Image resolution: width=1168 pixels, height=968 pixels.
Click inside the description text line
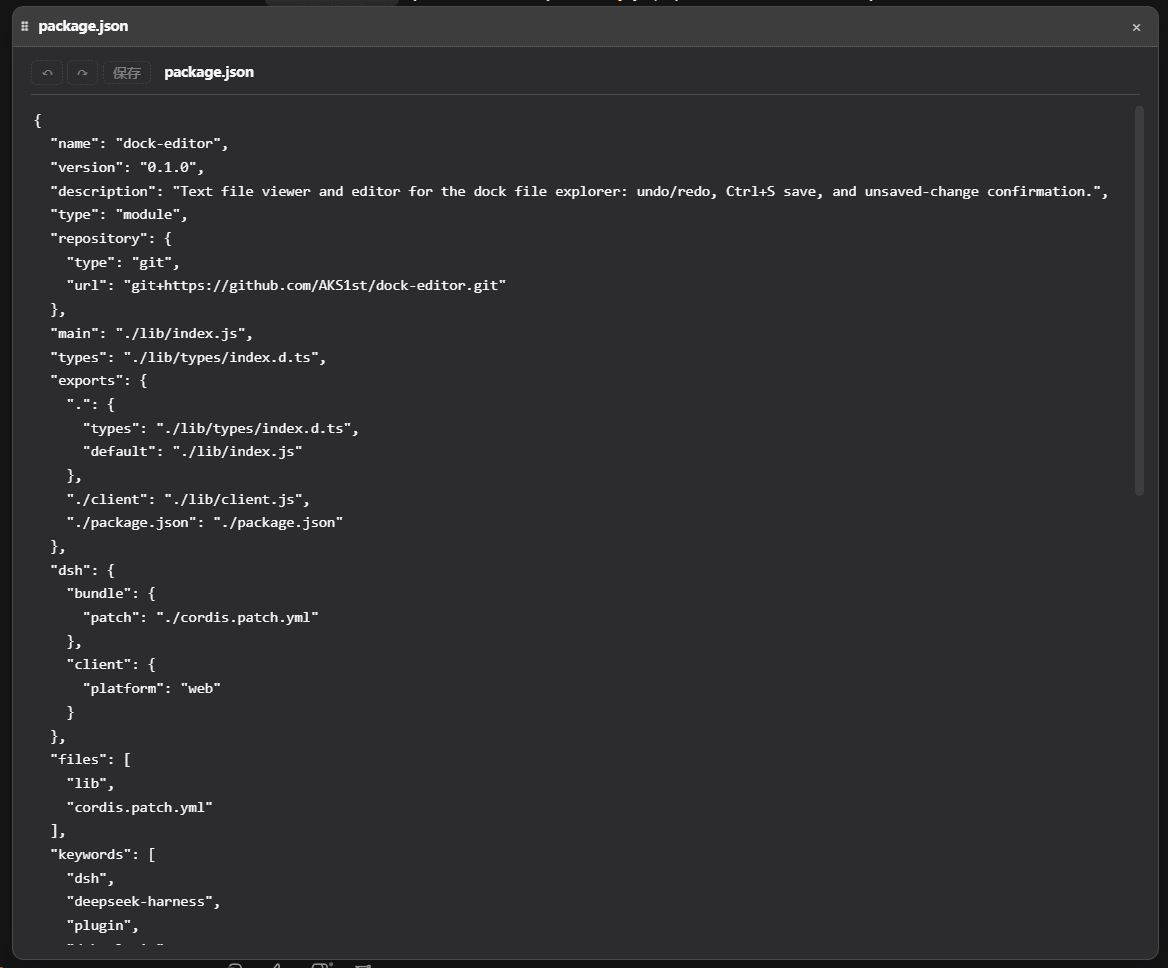point(579,191)
